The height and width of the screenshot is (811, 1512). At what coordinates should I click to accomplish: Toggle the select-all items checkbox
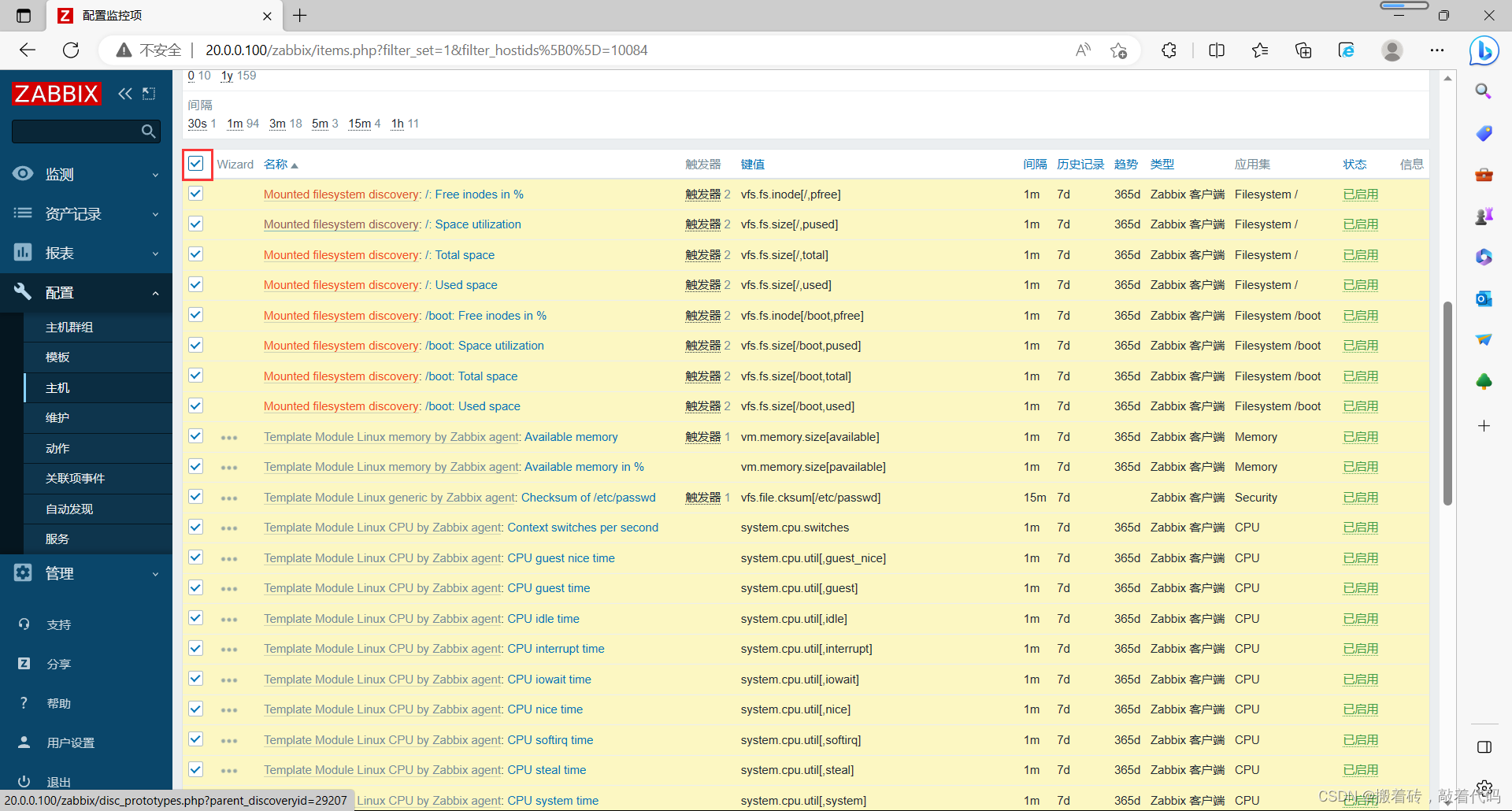pos(196,164)
